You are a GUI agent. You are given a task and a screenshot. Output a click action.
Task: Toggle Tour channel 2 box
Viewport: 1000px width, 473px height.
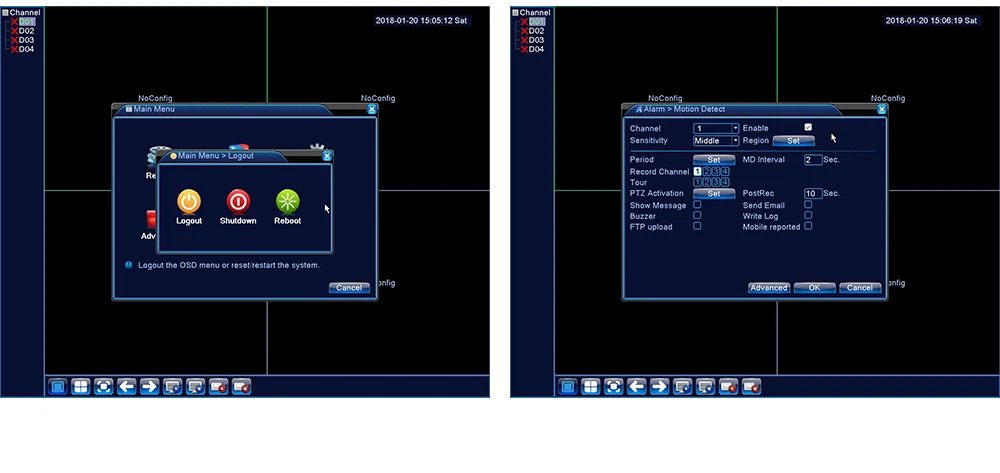coord(707,182)
